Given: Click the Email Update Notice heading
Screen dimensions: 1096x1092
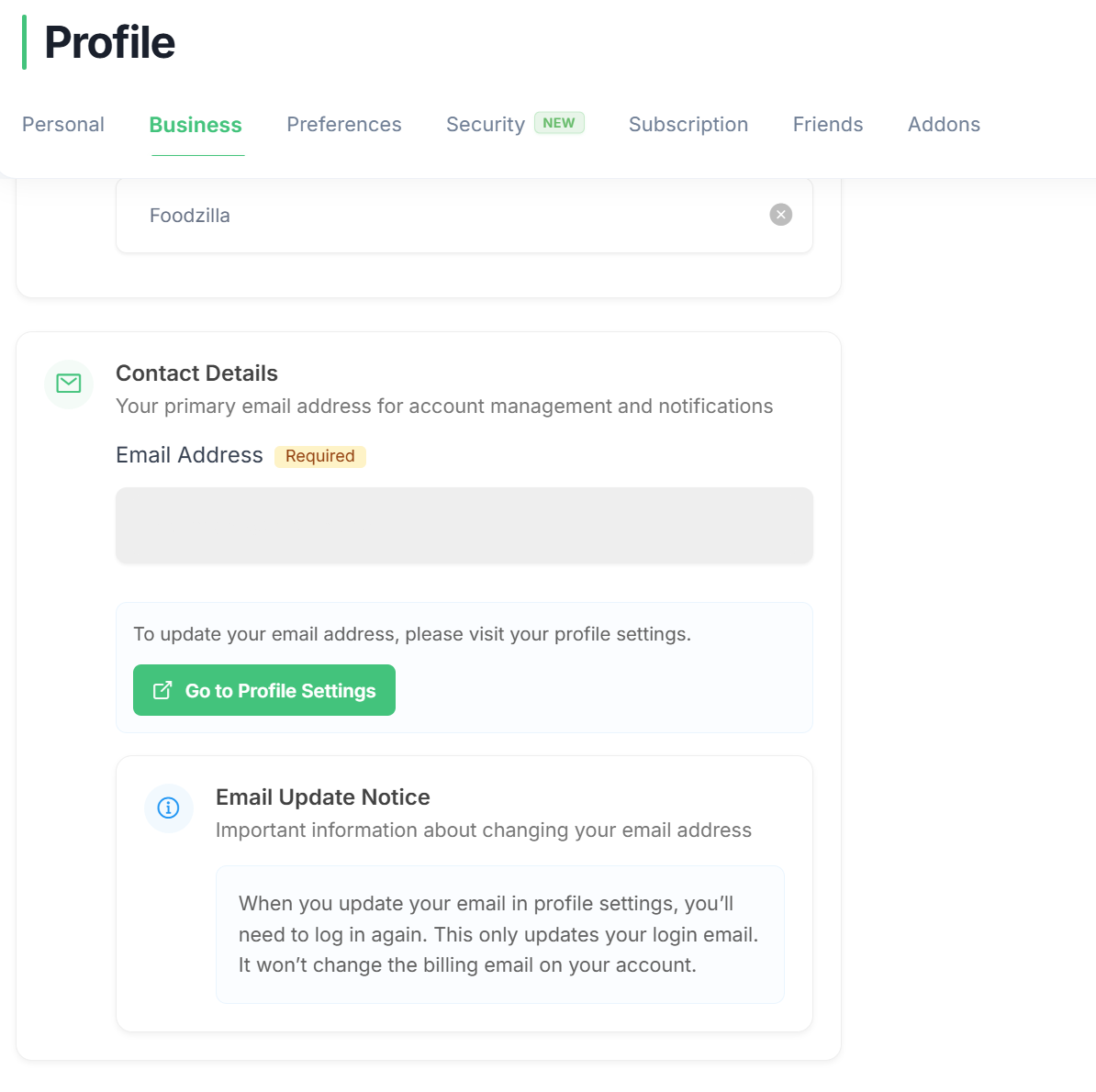Looking at the screenshot, I should 322,797.
